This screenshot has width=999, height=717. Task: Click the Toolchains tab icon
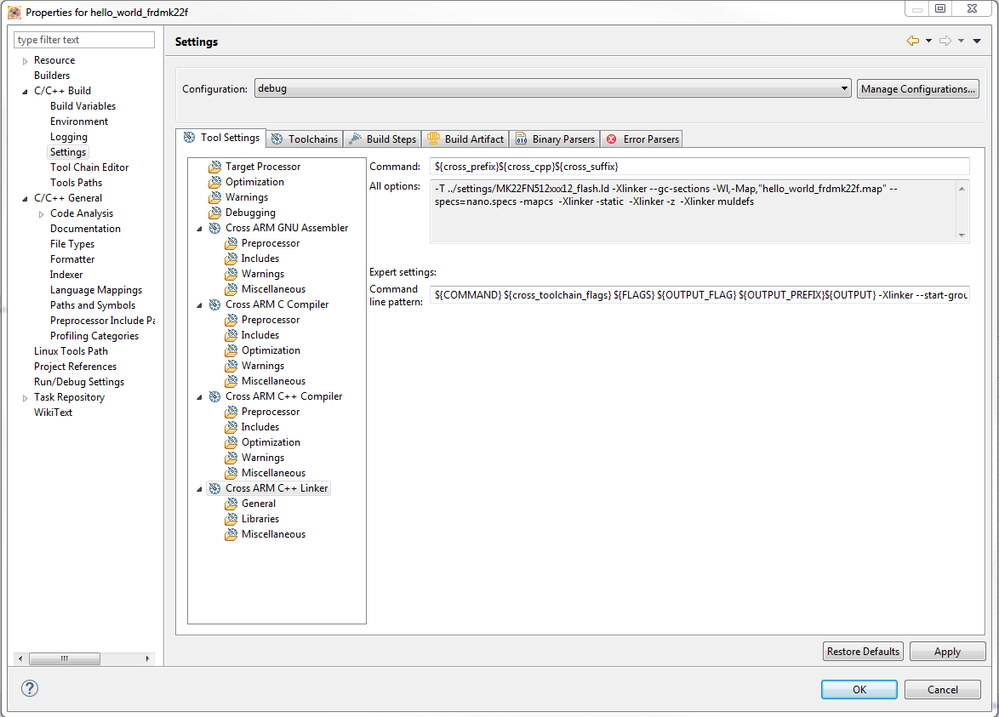tap(277, 139)
